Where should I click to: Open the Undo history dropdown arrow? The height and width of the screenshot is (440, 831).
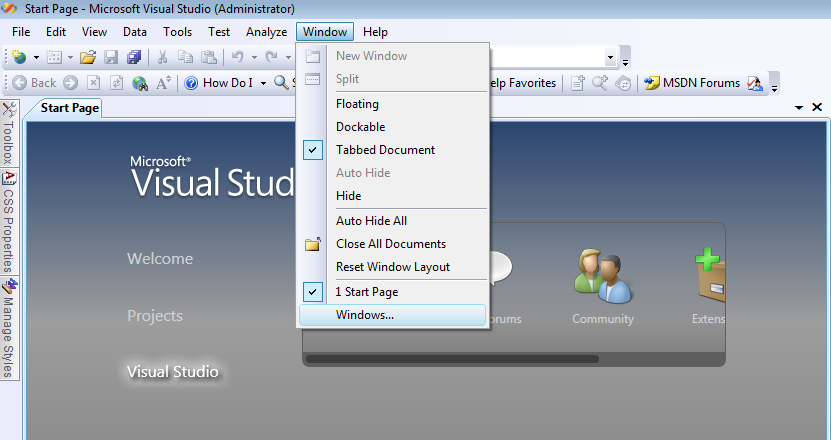click(x=254, y=57)
